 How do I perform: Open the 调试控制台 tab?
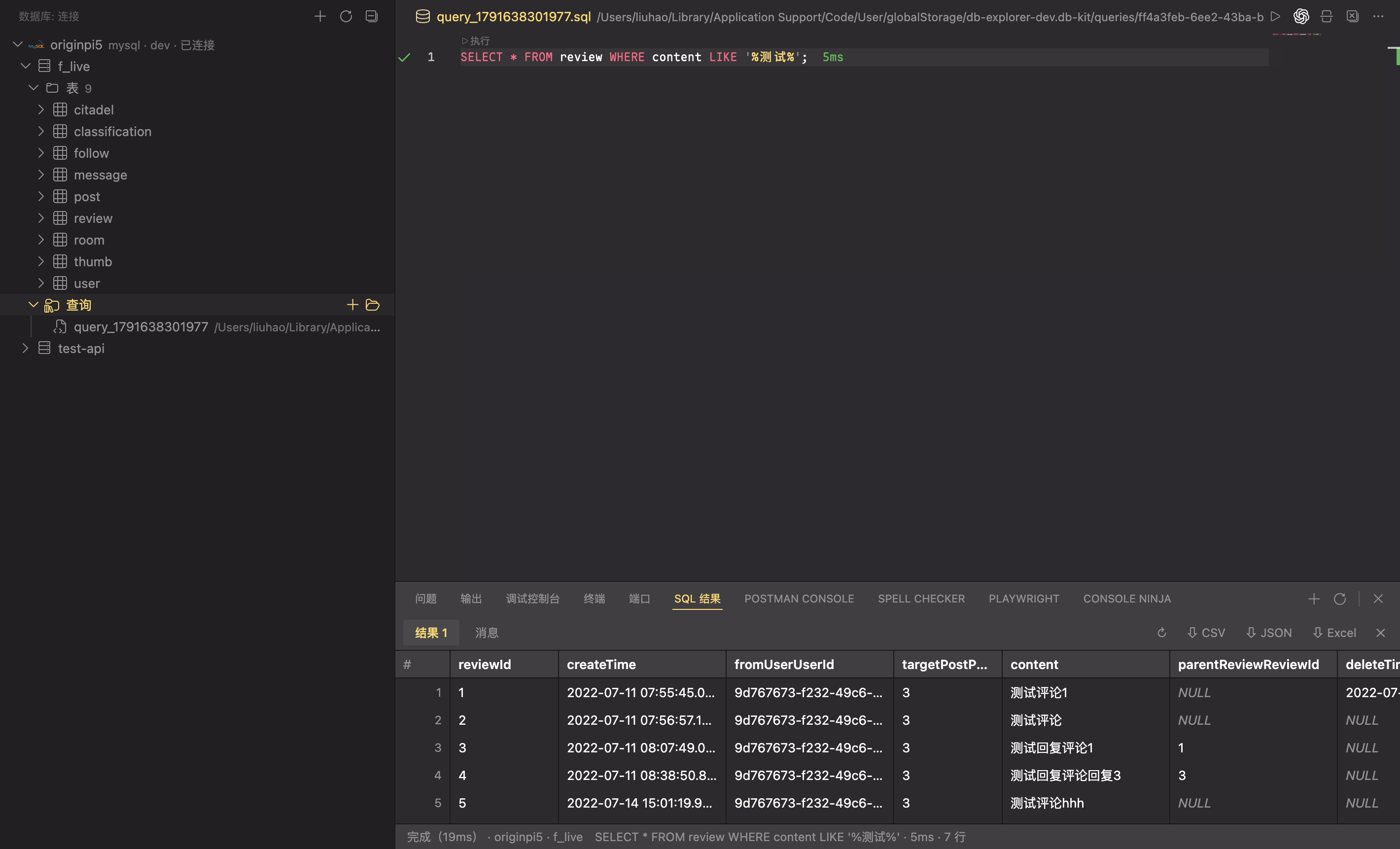[x=533, y=599]
